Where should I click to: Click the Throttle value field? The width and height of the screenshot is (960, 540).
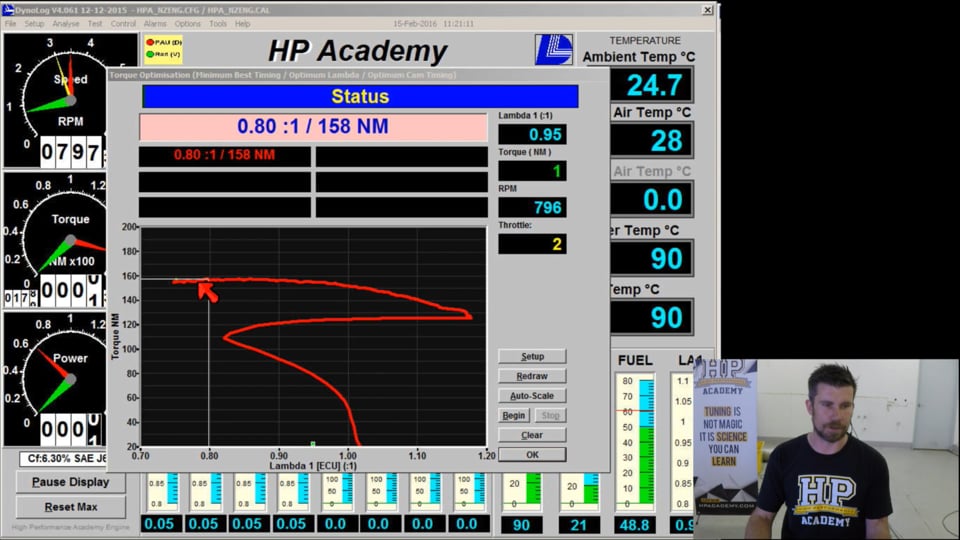(x=532, y=244)
